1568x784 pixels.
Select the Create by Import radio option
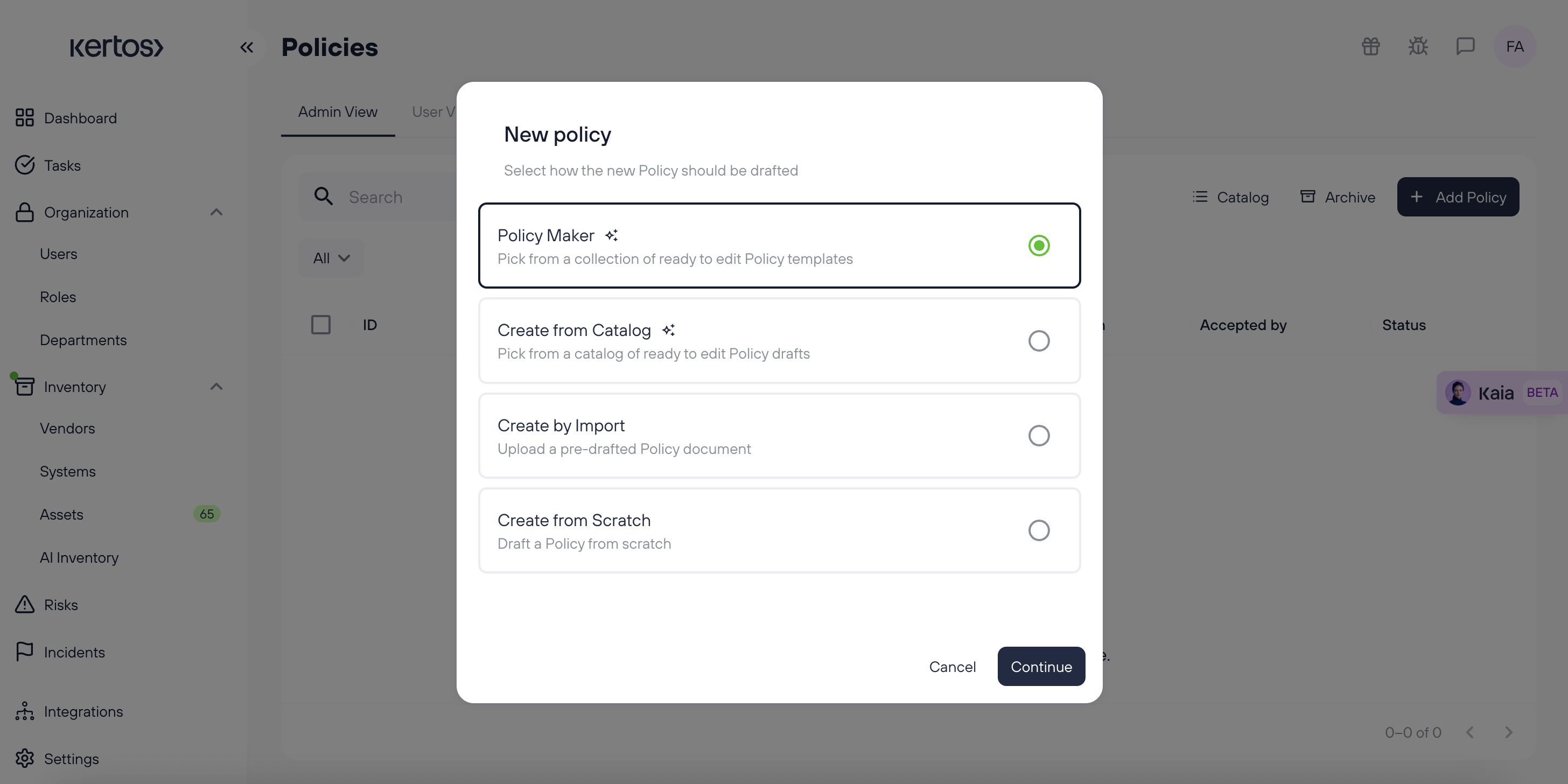[x=1039, y=435]
